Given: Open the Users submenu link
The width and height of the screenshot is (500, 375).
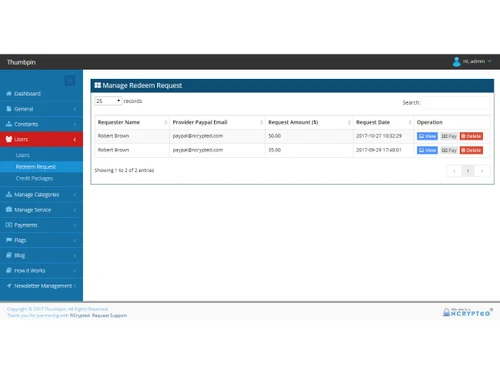Looking at the screenshot, I should pyautogui.click(x=22, y=155).
